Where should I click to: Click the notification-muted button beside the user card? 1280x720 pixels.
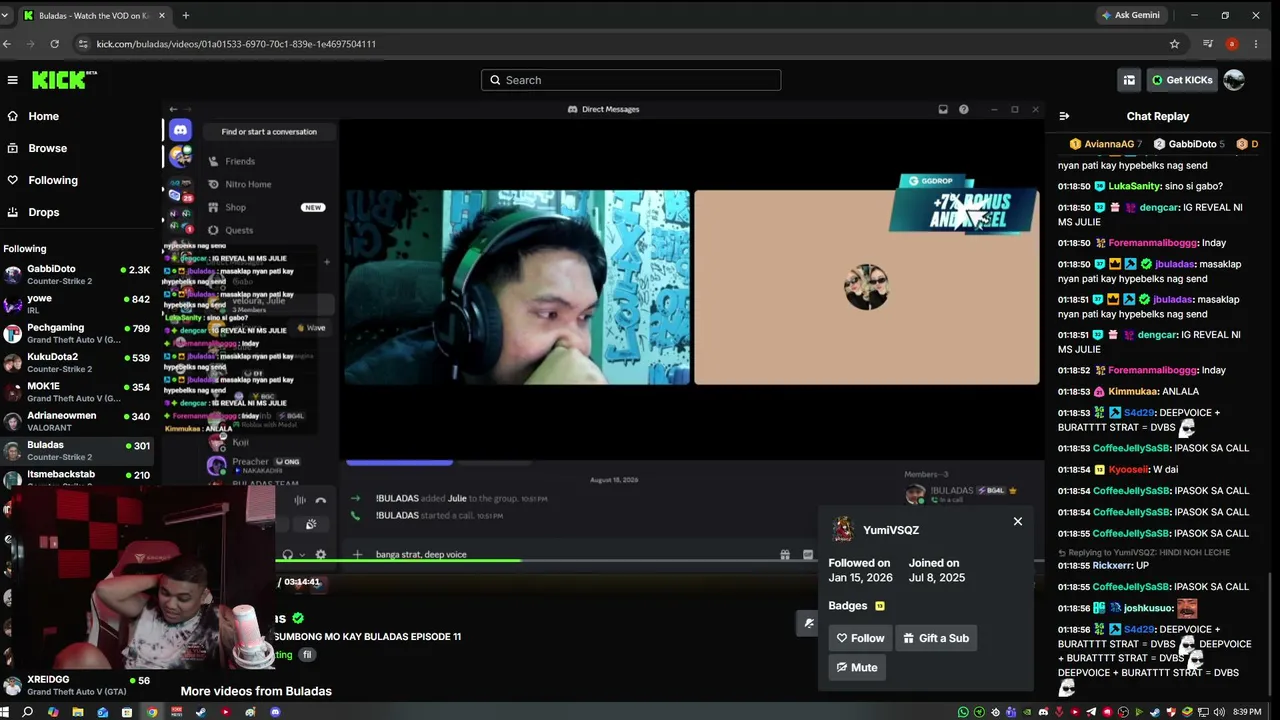click(x=809, y=623)
